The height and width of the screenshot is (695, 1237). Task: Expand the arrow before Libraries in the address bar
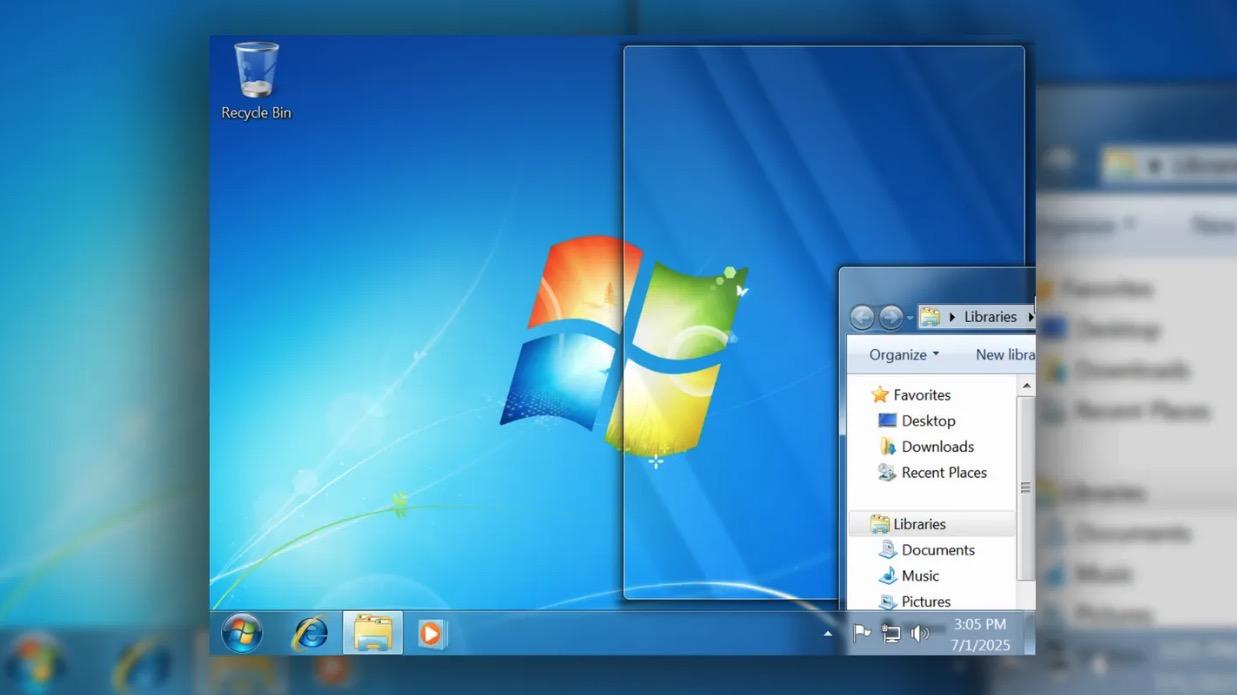click(952, 317)
